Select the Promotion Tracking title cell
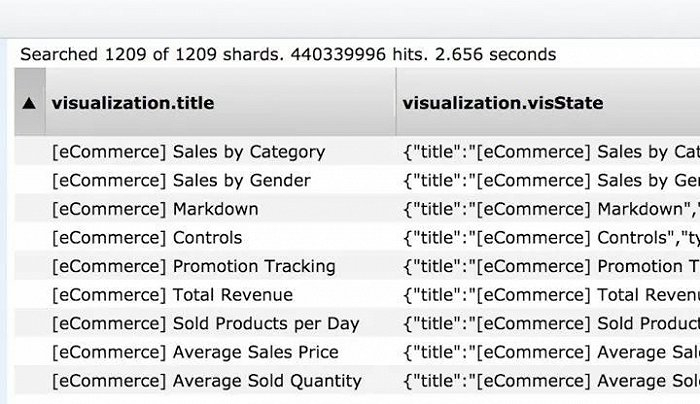 pyautogui.click(x=194, y=267)
